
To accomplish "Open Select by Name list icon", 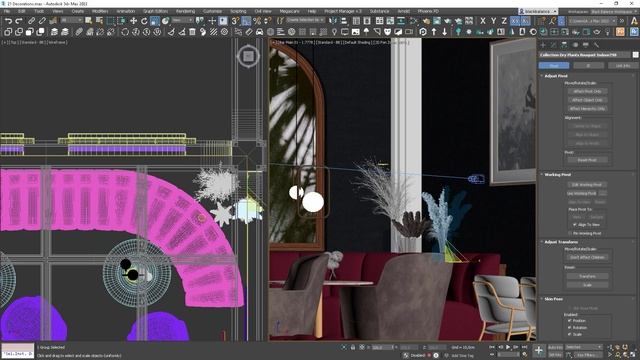I will click(99, 20).
